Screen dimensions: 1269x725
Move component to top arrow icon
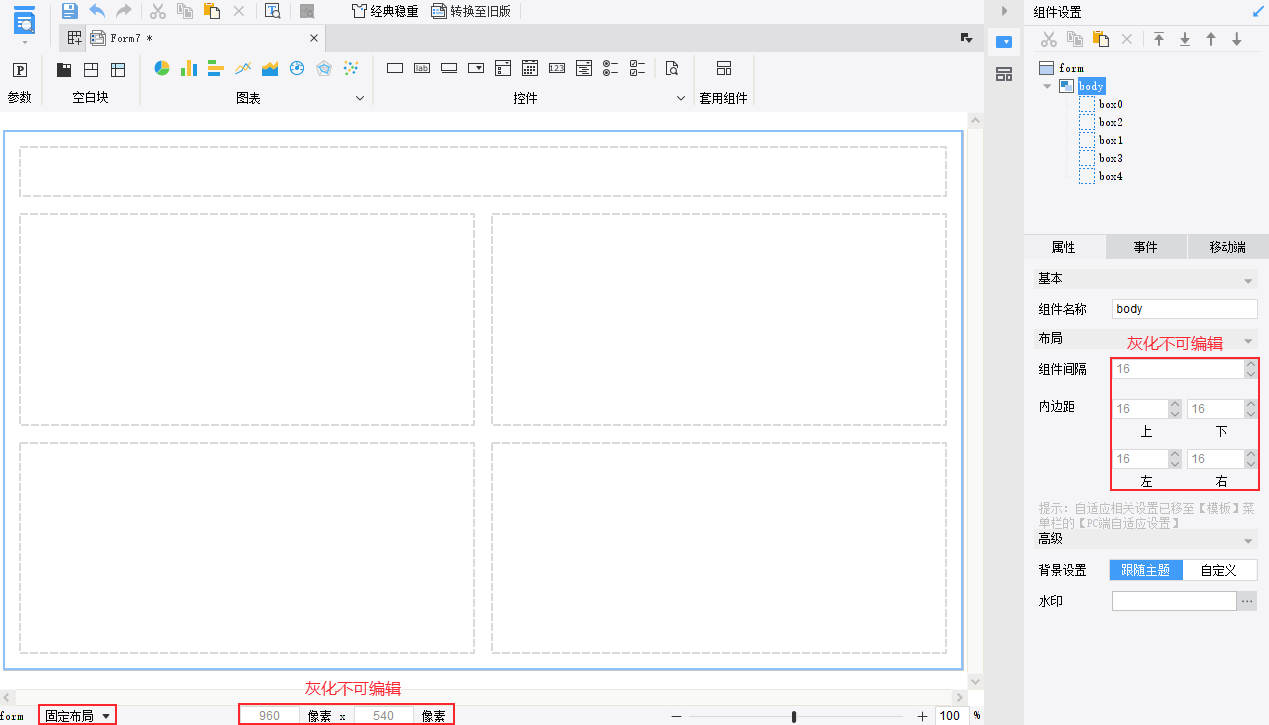1159,39
